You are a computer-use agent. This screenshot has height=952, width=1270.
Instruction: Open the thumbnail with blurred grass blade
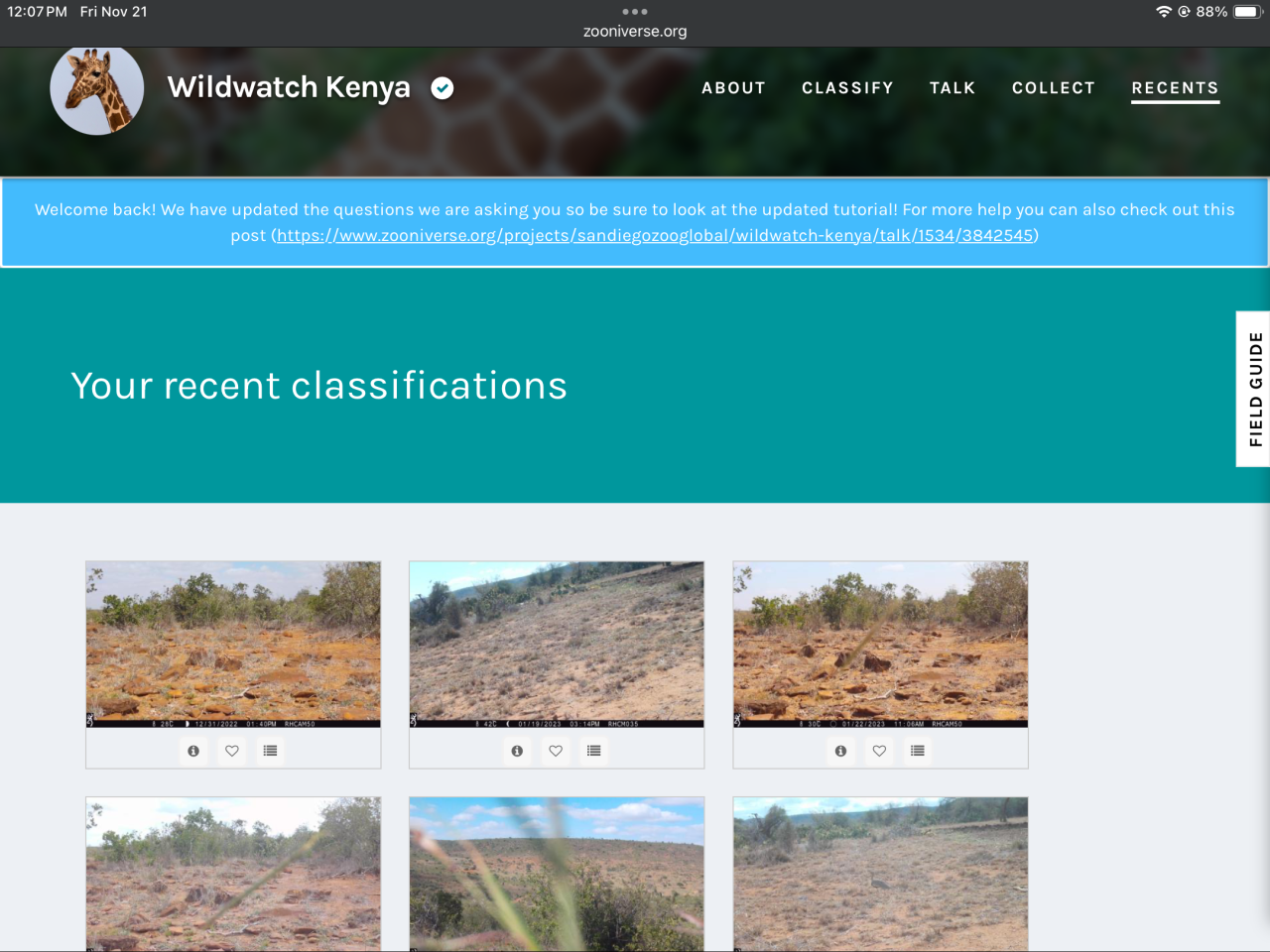pos(557,874)
